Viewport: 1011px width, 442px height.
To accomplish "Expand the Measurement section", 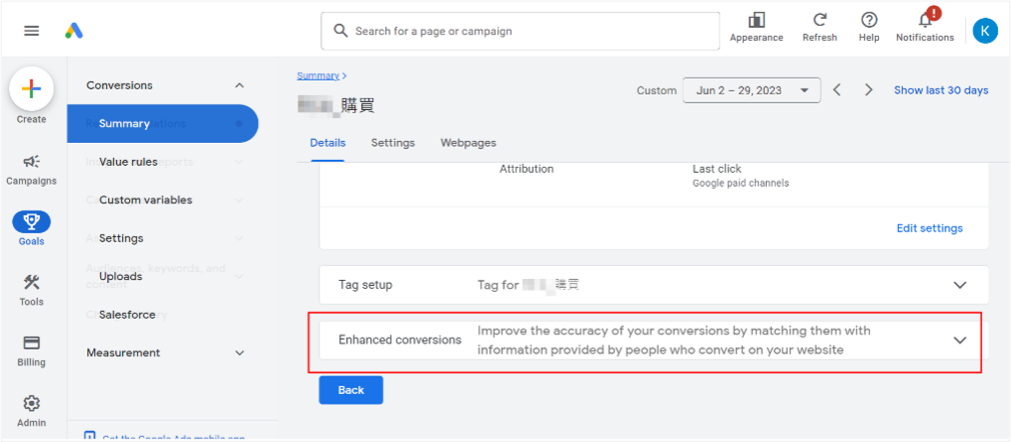I will pos(239,352).
